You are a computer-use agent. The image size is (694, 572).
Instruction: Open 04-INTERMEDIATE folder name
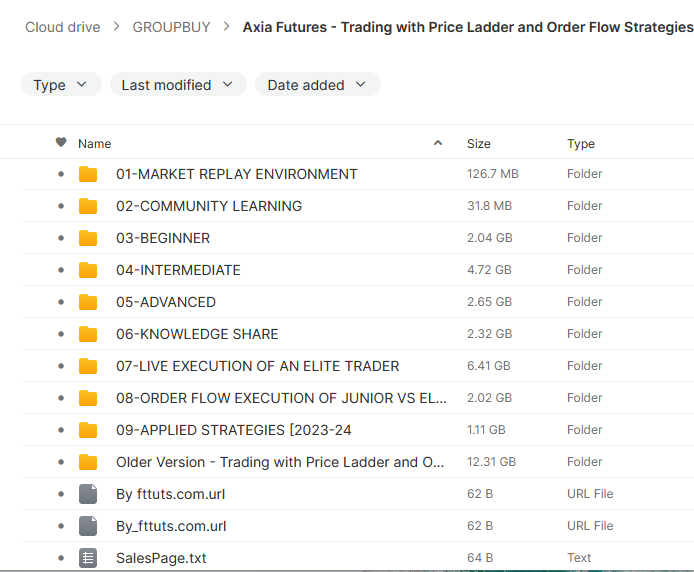click(x=178, y=270)
